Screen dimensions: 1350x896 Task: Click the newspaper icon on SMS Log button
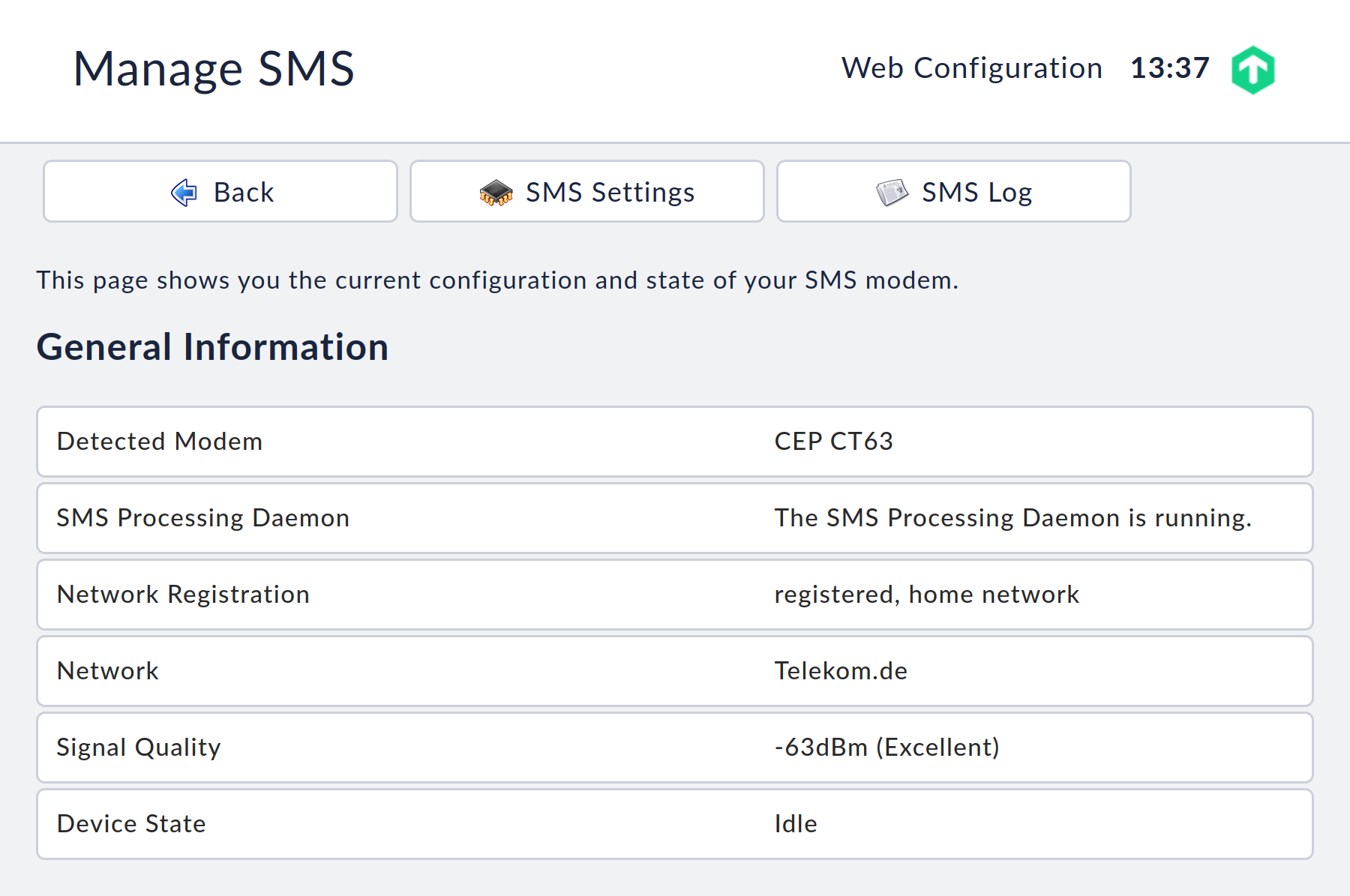(x=892, y=191)
